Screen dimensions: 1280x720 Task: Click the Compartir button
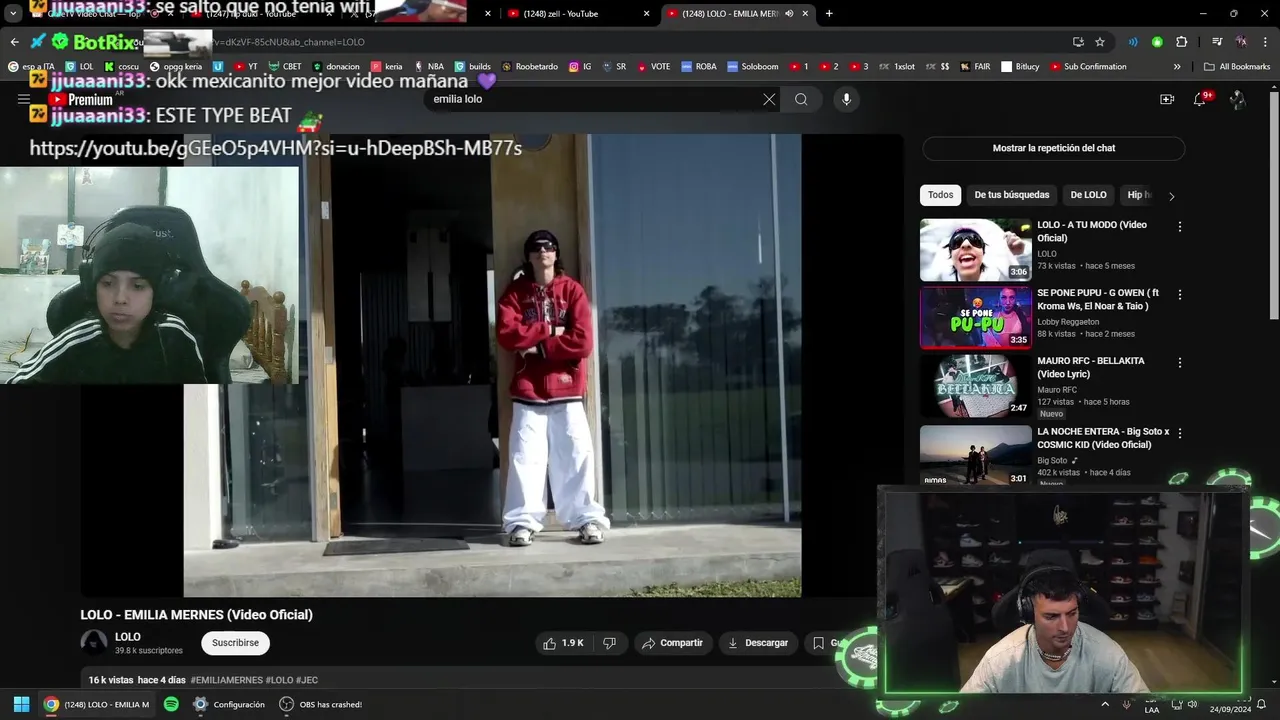672,643
